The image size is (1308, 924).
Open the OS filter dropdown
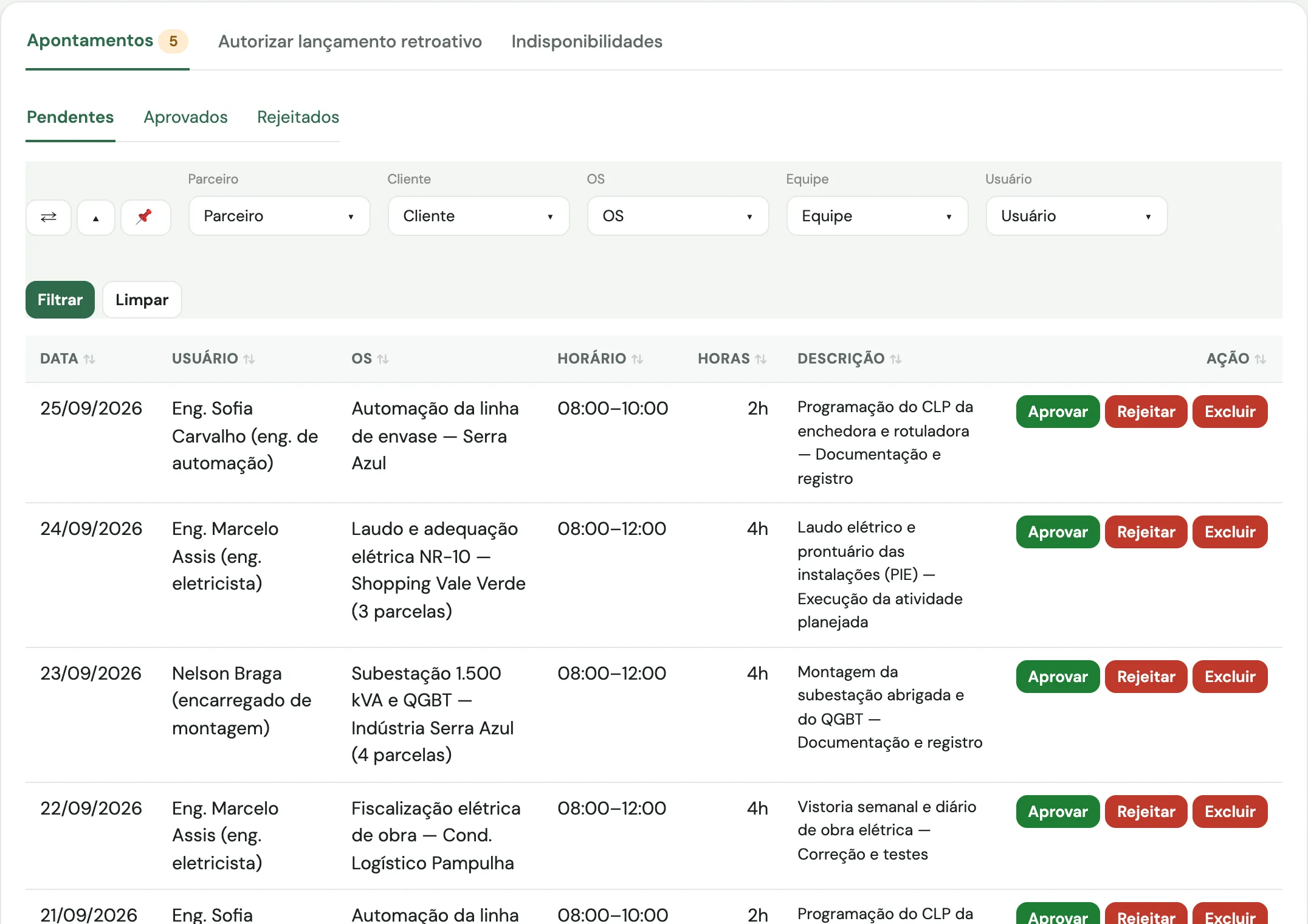678,216
